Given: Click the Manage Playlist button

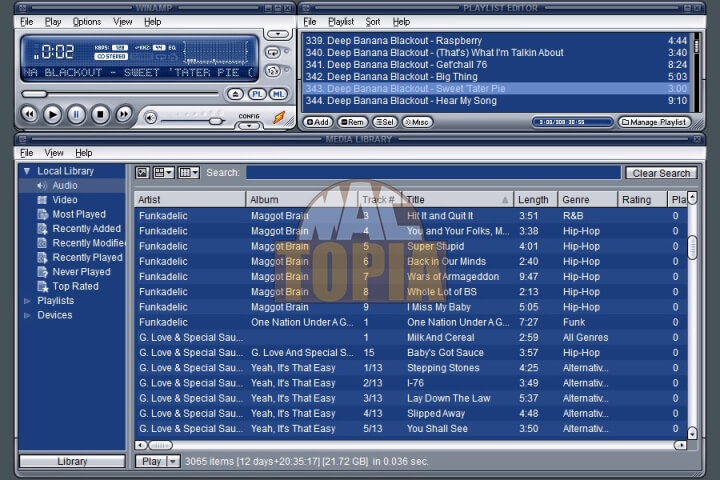Looking at the screenshot, I should (654, 122).
